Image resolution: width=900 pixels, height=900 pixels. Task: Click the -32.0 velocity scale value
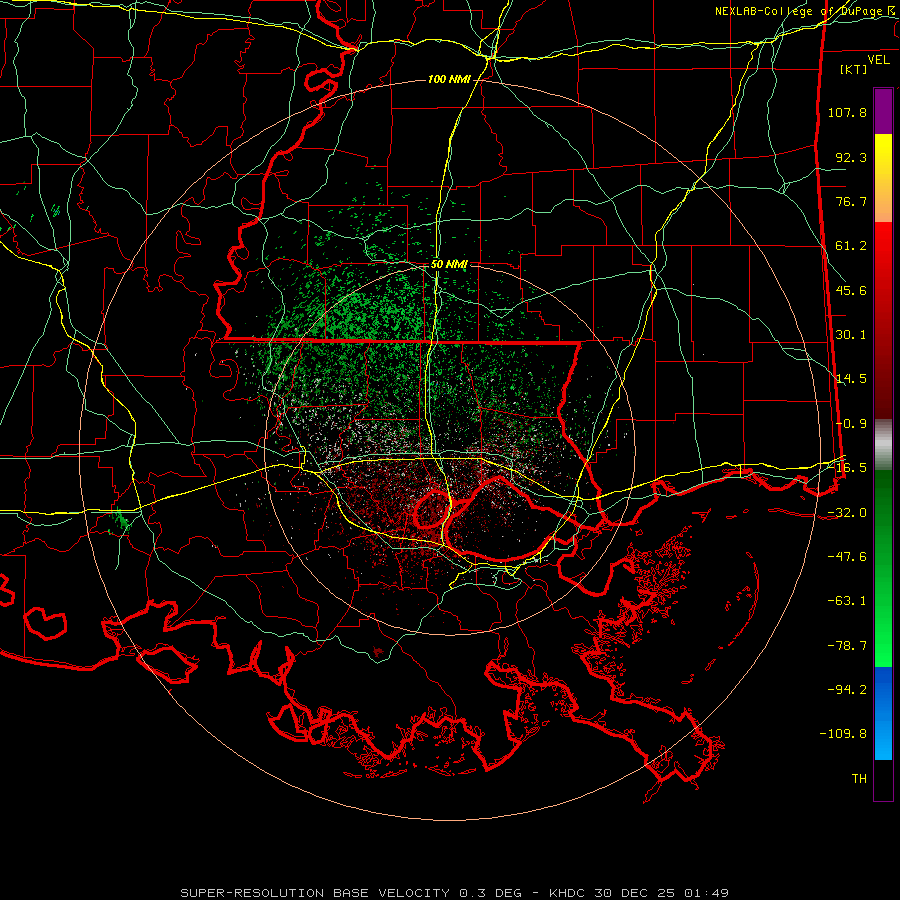click(847, 513)
